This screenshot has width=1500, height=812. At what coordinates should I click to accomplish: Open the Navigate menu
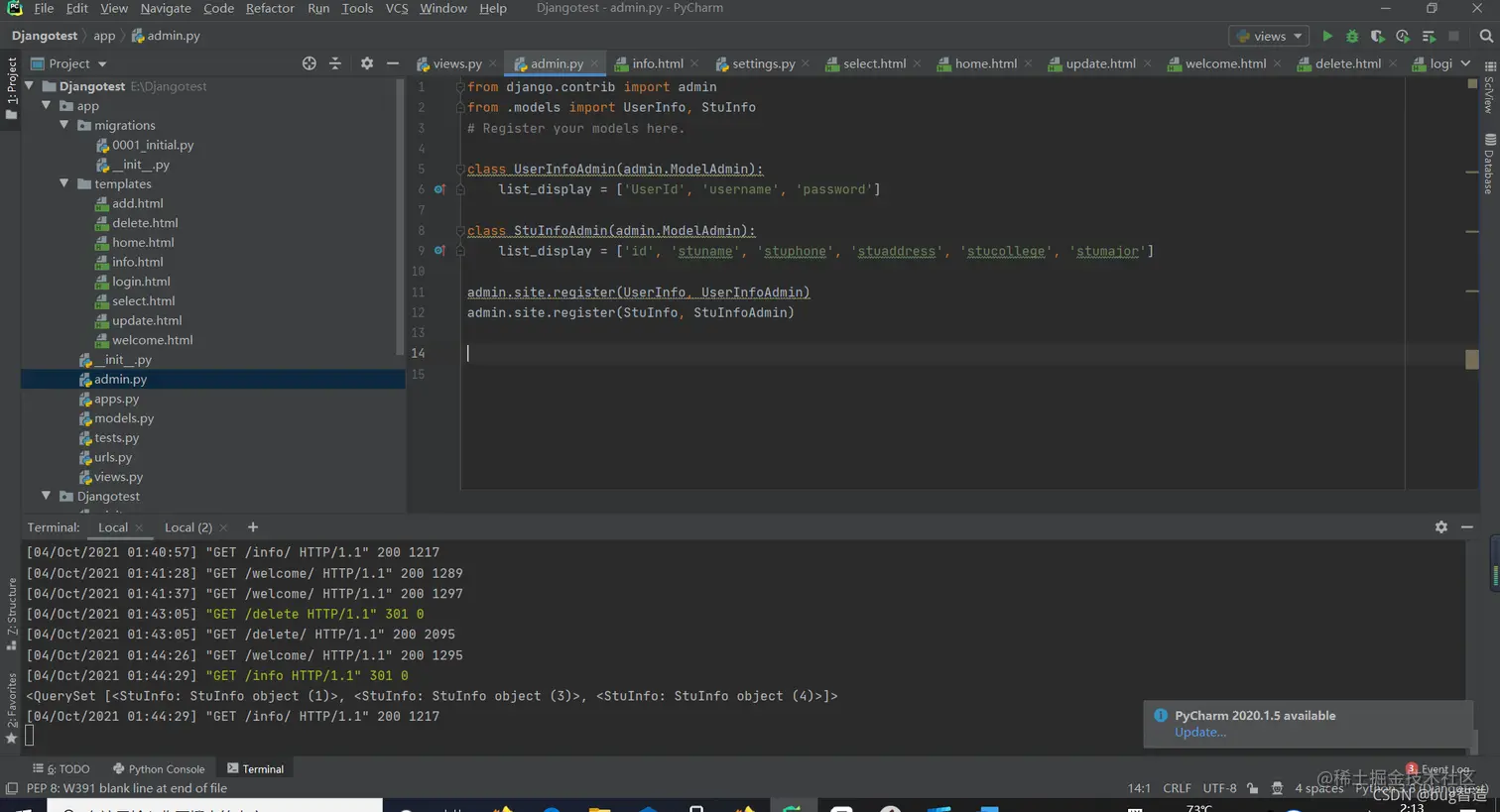pos(166,8)
